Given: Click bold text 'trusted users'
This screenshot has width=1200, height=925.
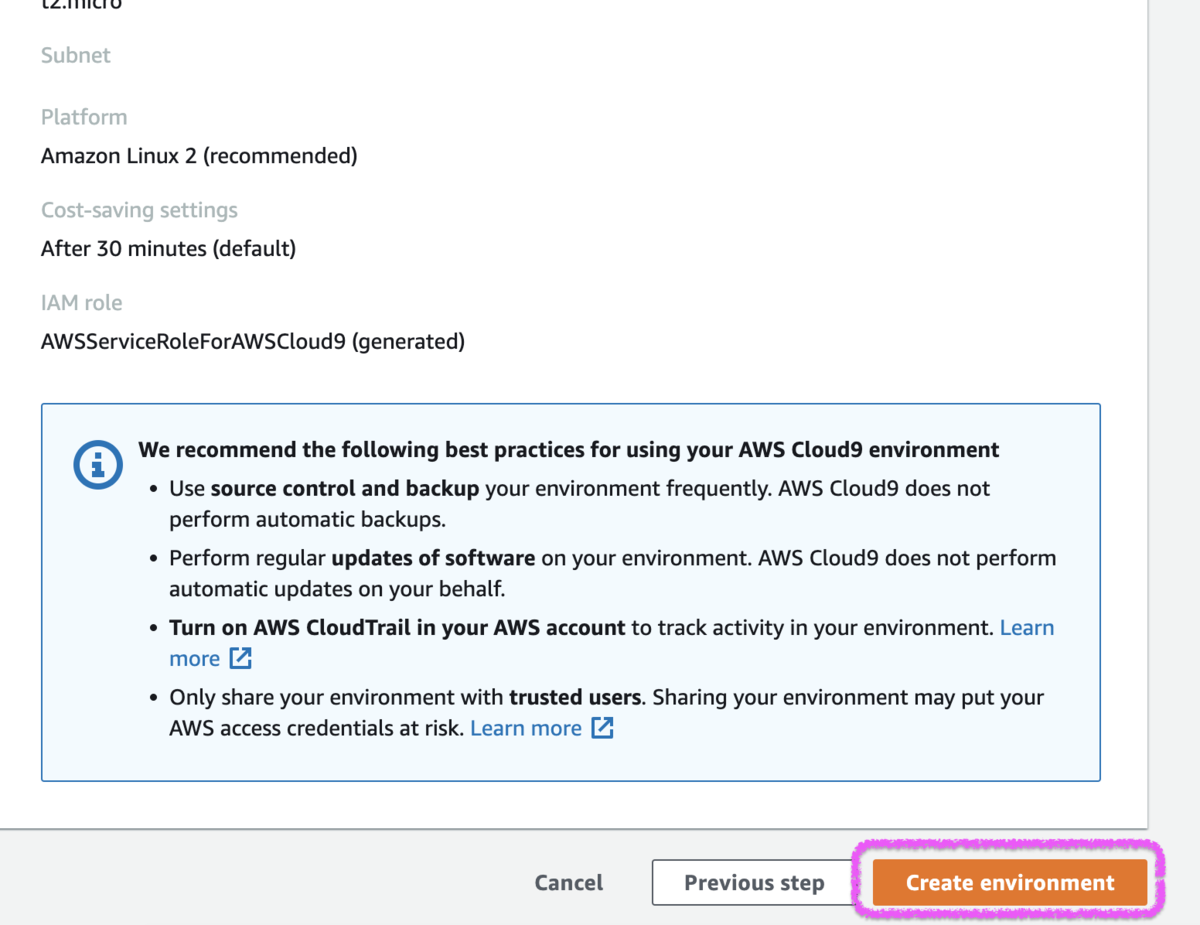Looking at the screenshot, I should (x=575, y=697).
